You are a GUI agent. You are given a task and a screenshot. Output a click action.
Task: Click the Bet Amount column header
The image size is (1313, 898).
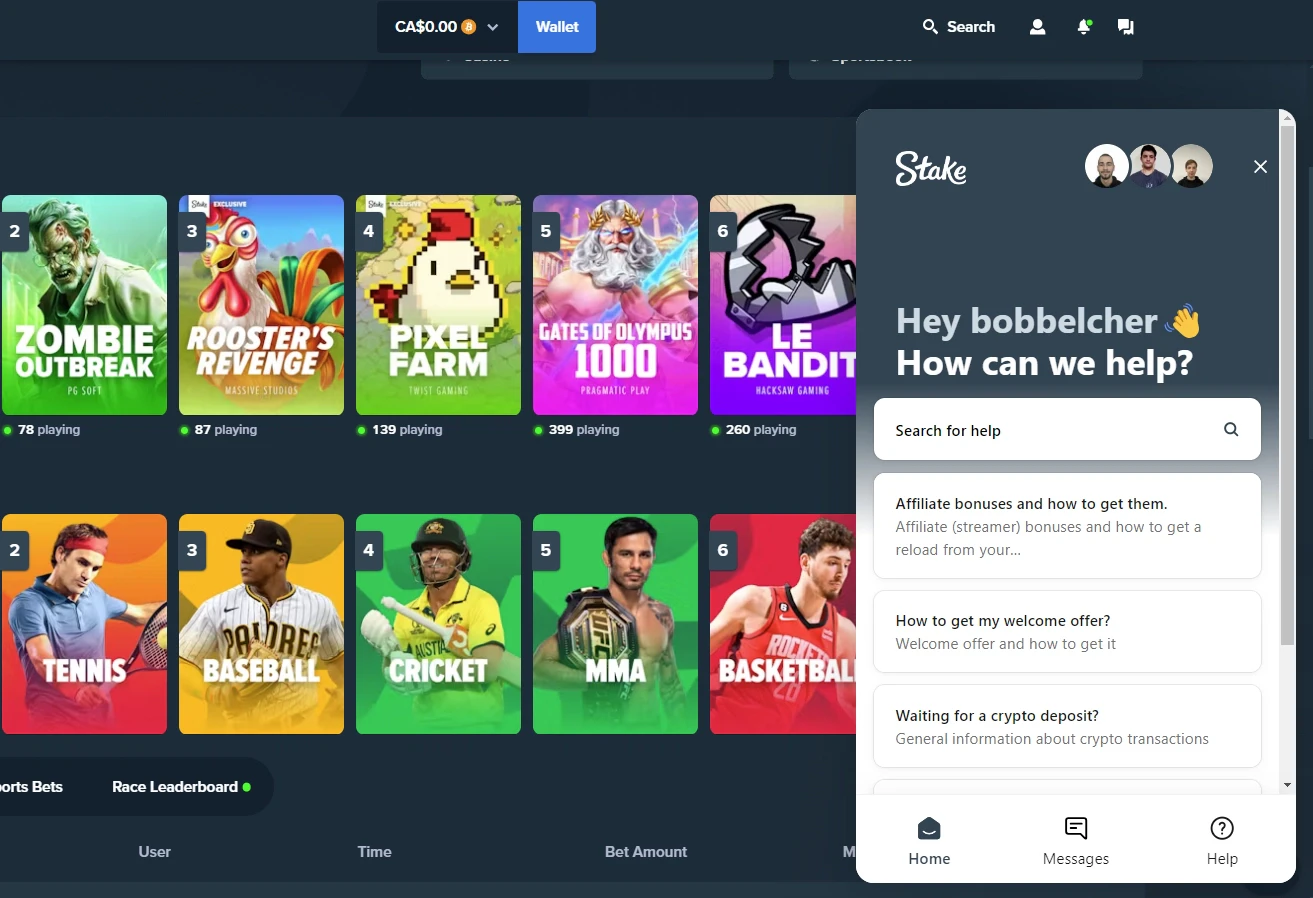click(646, 852)
